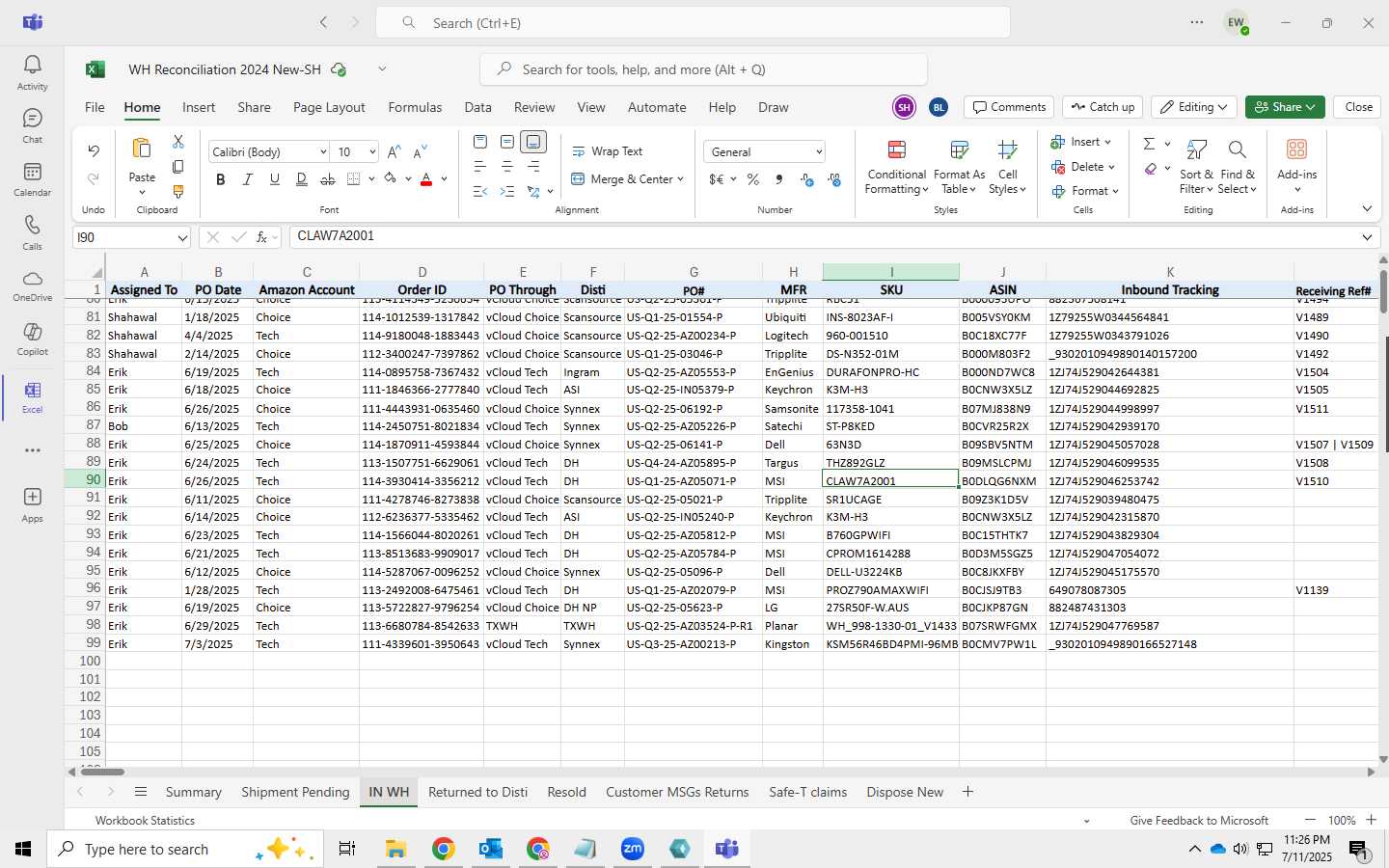The width and height of the screenshot is (1389, 868).
Task: Open Copilot in the Teams sidebar
Action: pos(32,339)
